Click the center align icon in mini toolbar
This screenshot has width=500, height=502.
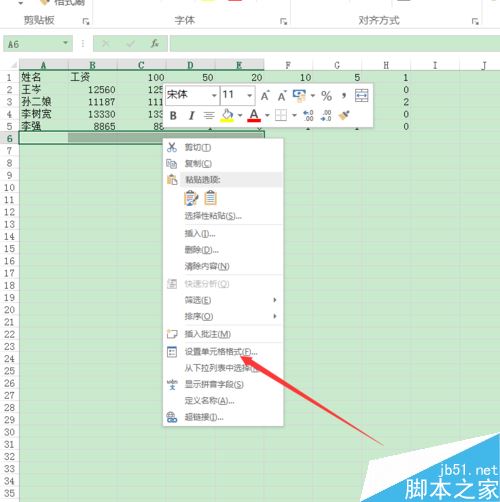[209, 116]
